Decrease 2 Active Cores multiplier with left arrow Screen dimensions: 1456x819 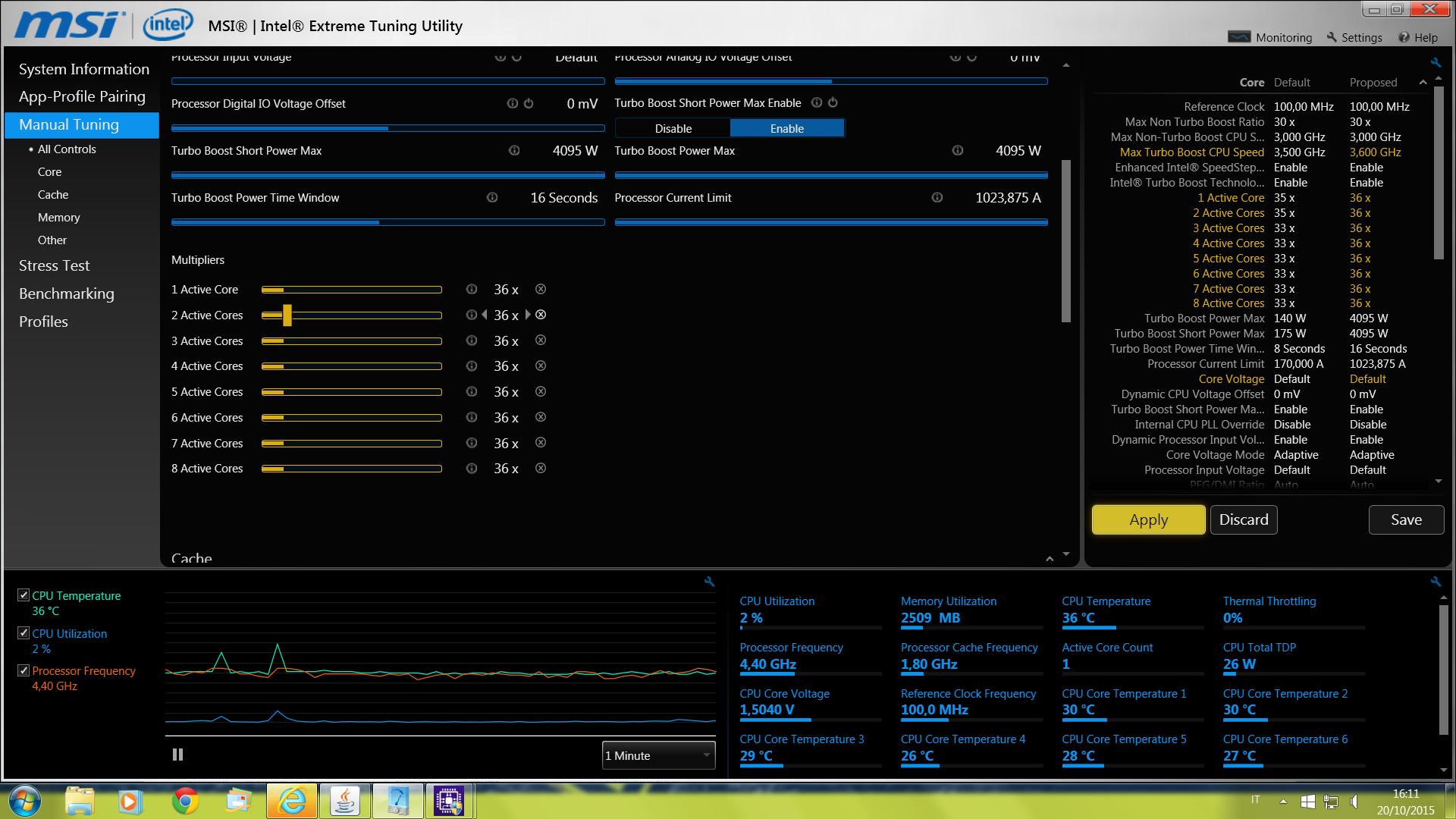tap(485, 315)
